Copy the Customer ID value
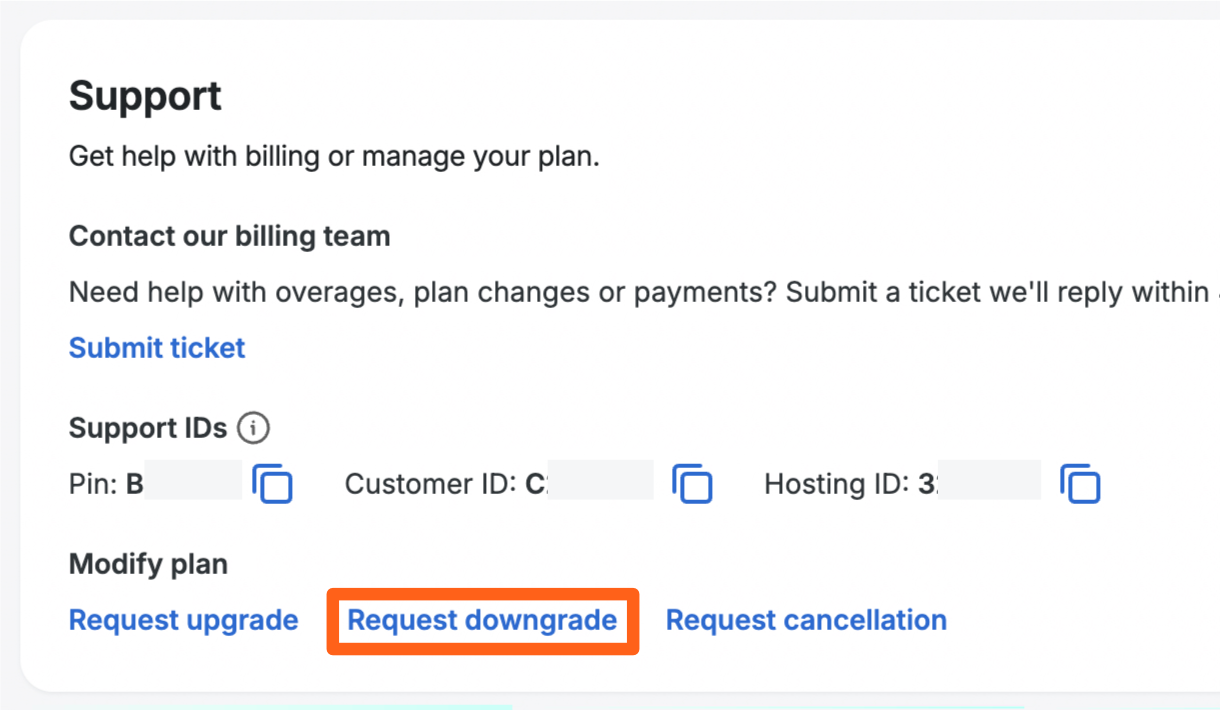Viewport: 1220px width, 710px height. (x=692, y=485)
